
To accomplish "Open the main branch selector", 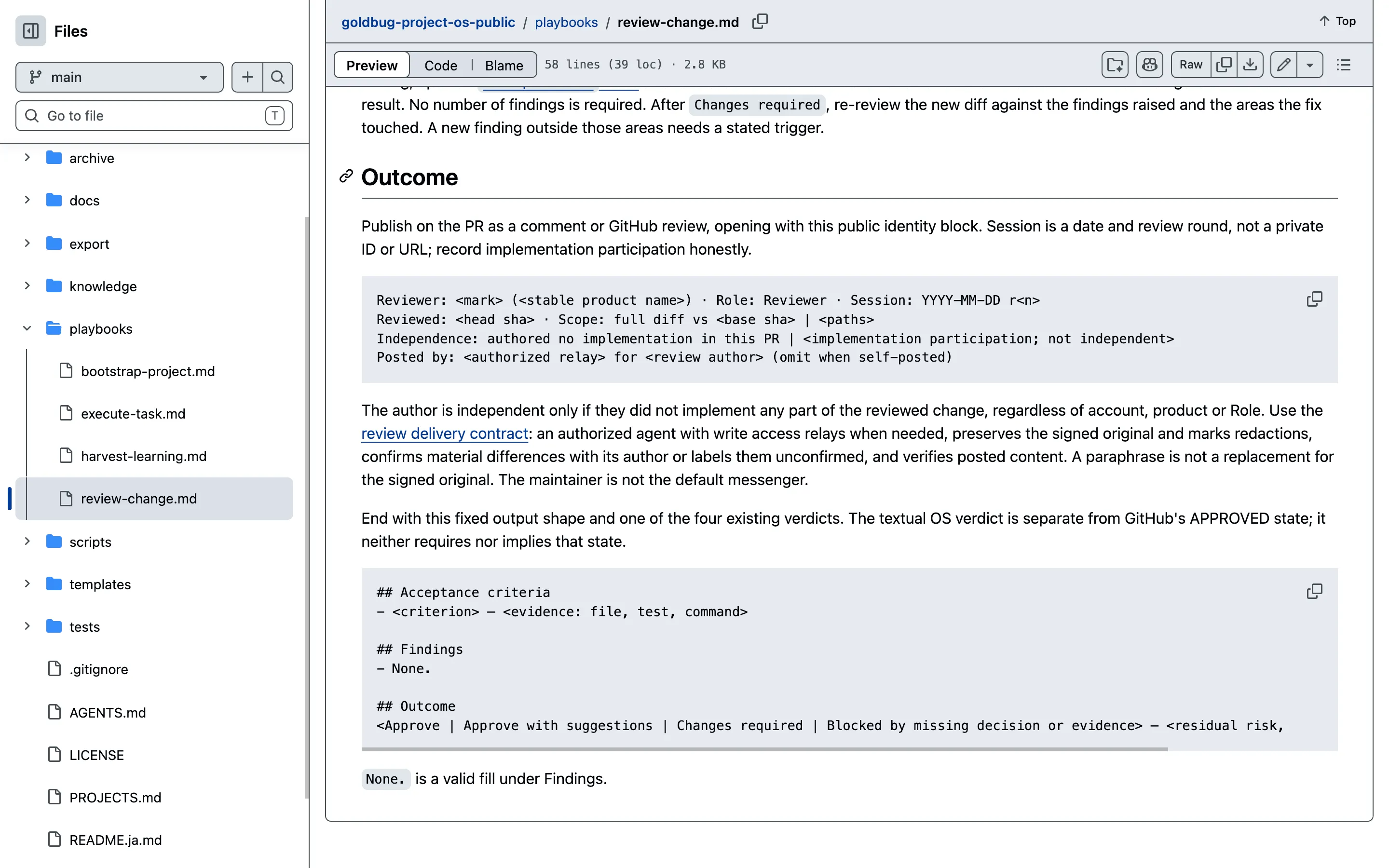I will coord(120,77).
